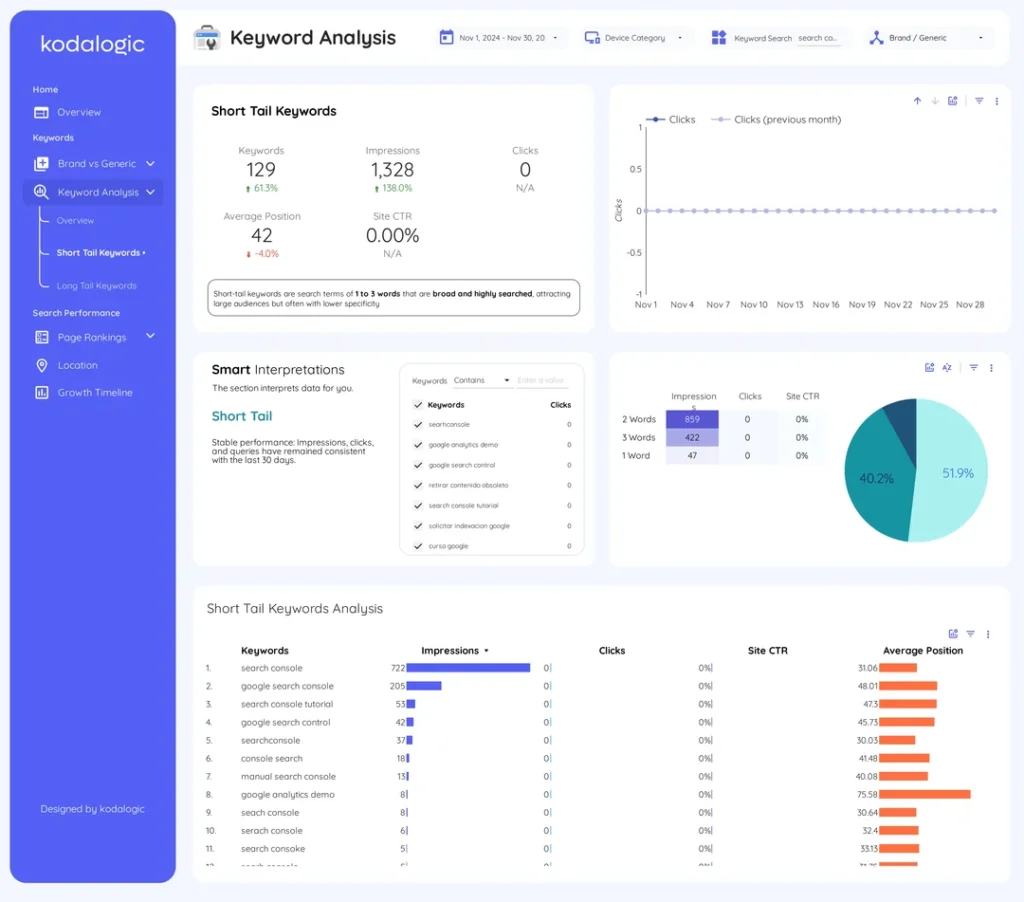Select Long Tail Keywords in the sidebar
The image size is (1024, 902).
tap(98, 285)
